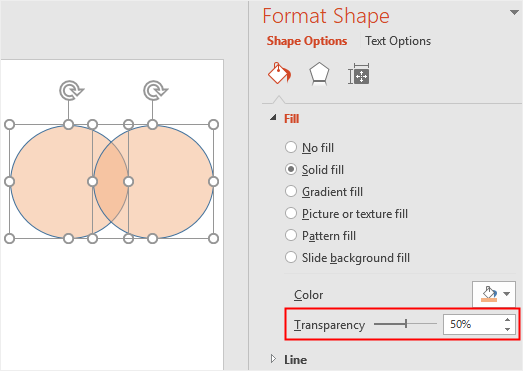This screenshot has width=523, height=371.
Task: Click the Transparency slider track
Action: pyautogui.click(x=405, y=324)
